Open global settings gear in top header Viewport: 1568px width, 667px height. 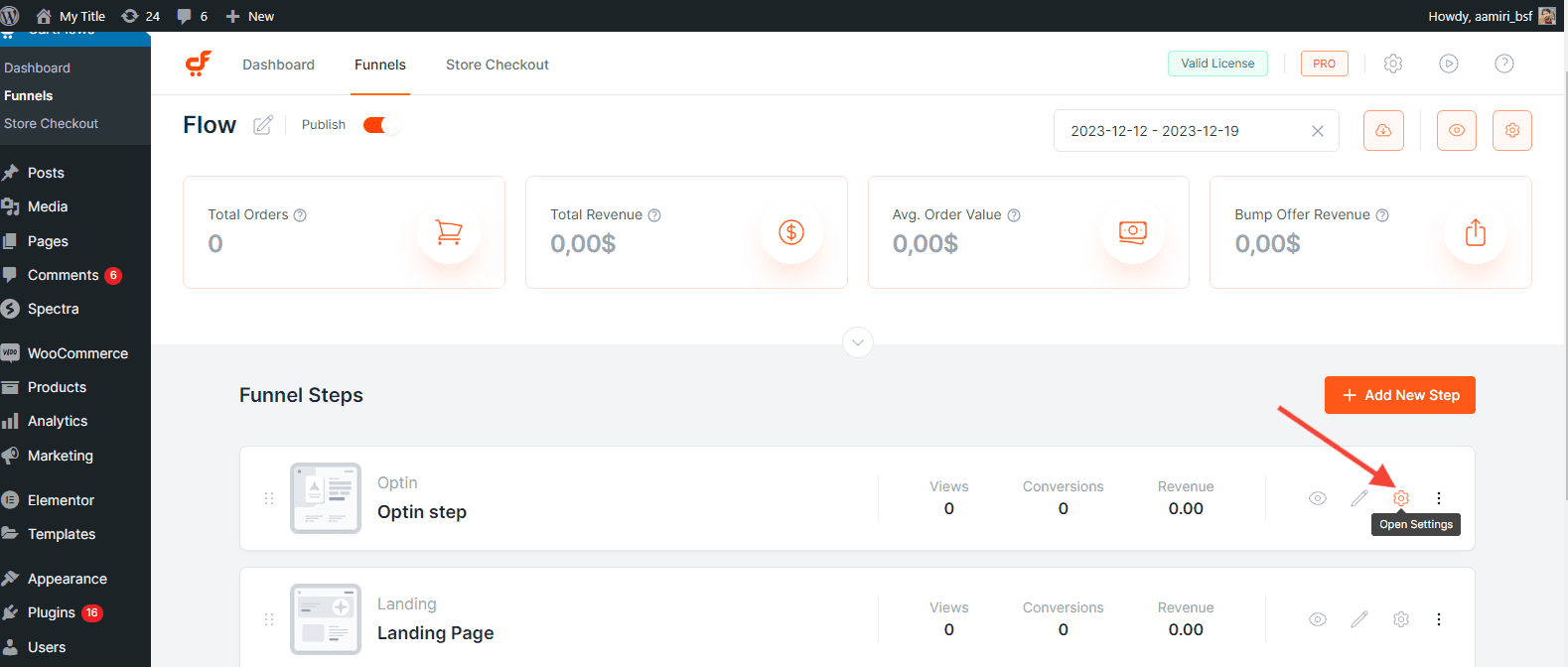1393,64
